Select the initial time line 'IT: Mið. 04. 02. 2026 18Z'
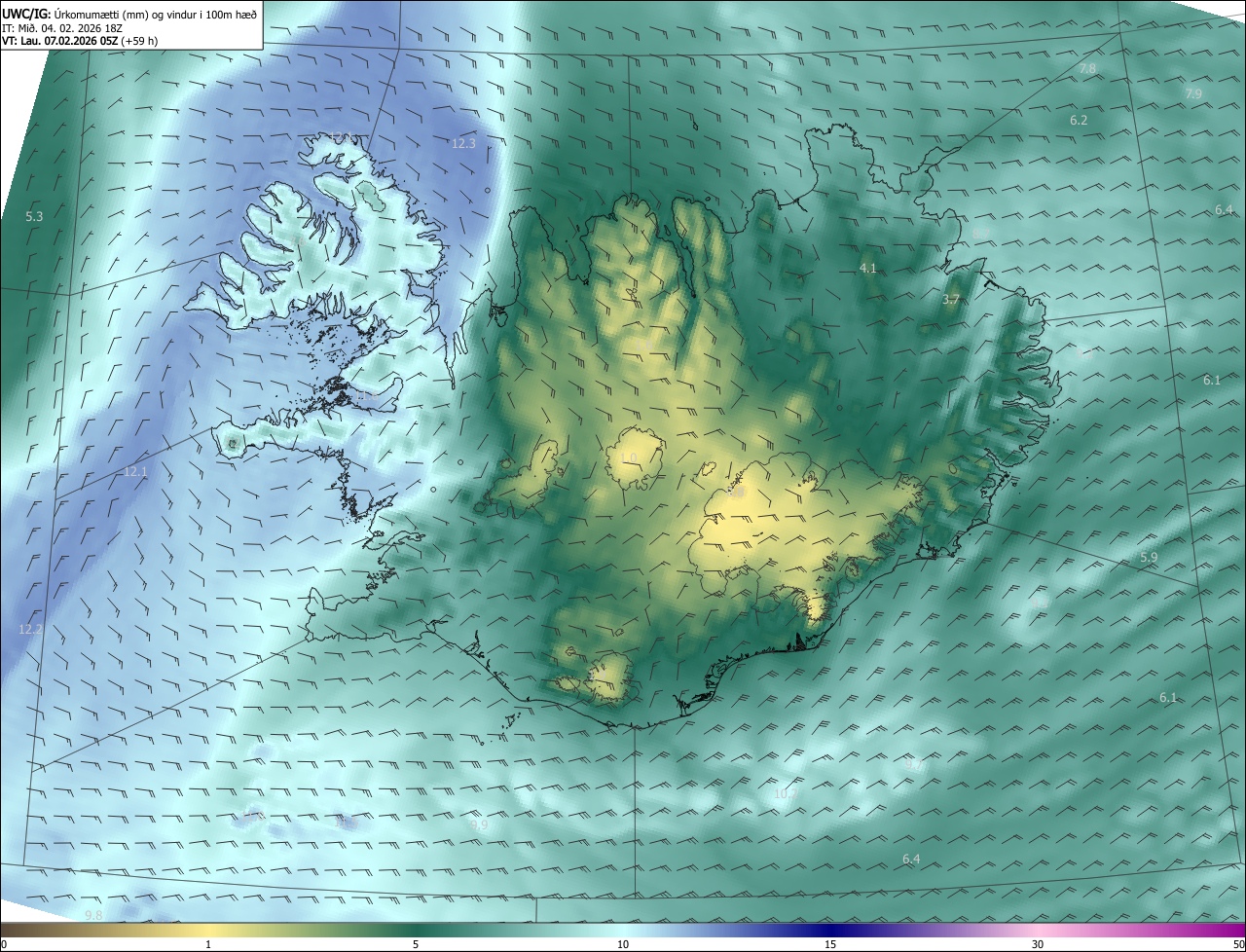 click(x=62, y=28)
